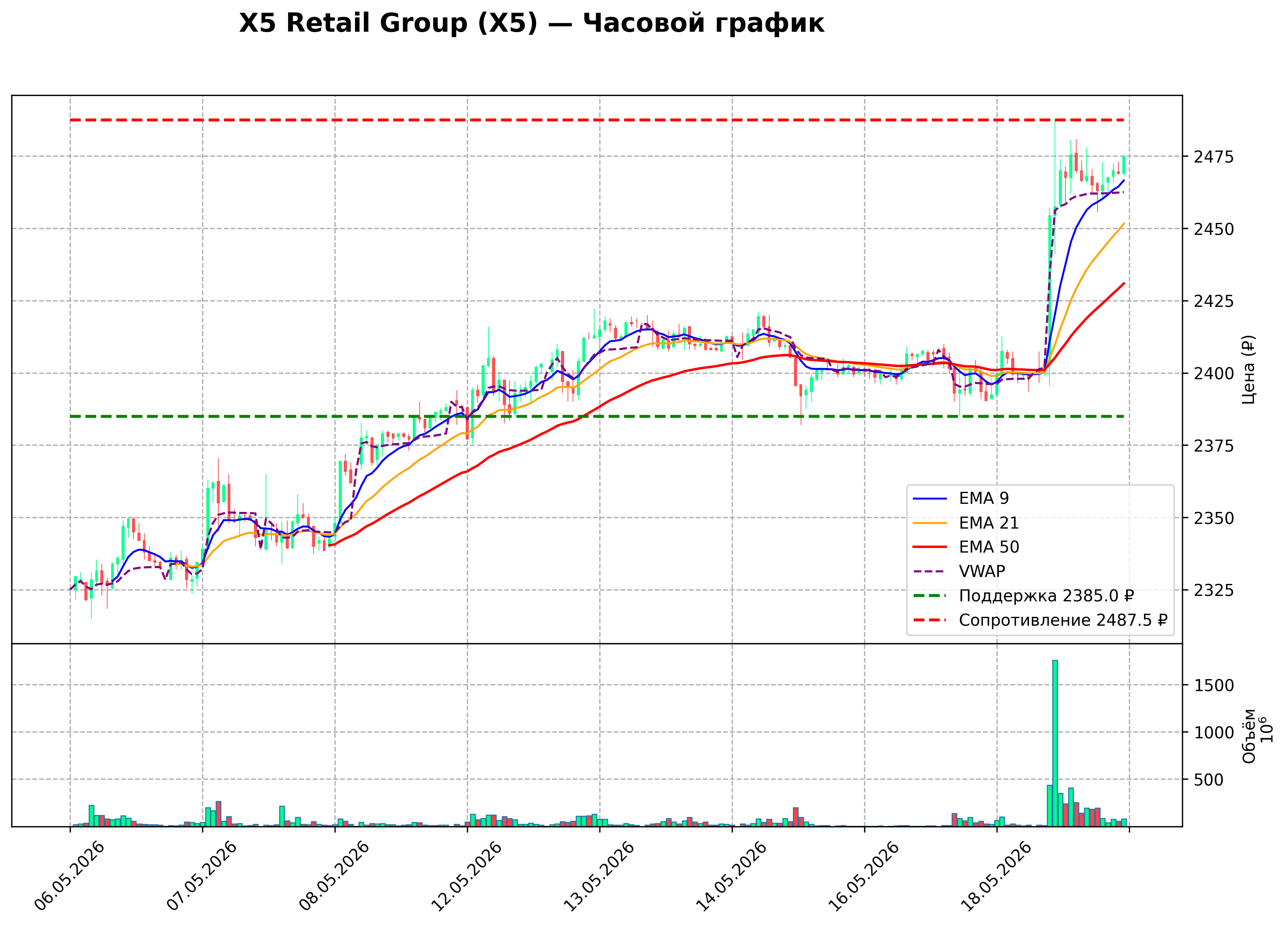Click the 13.05.2026 date label

(599, 876)
